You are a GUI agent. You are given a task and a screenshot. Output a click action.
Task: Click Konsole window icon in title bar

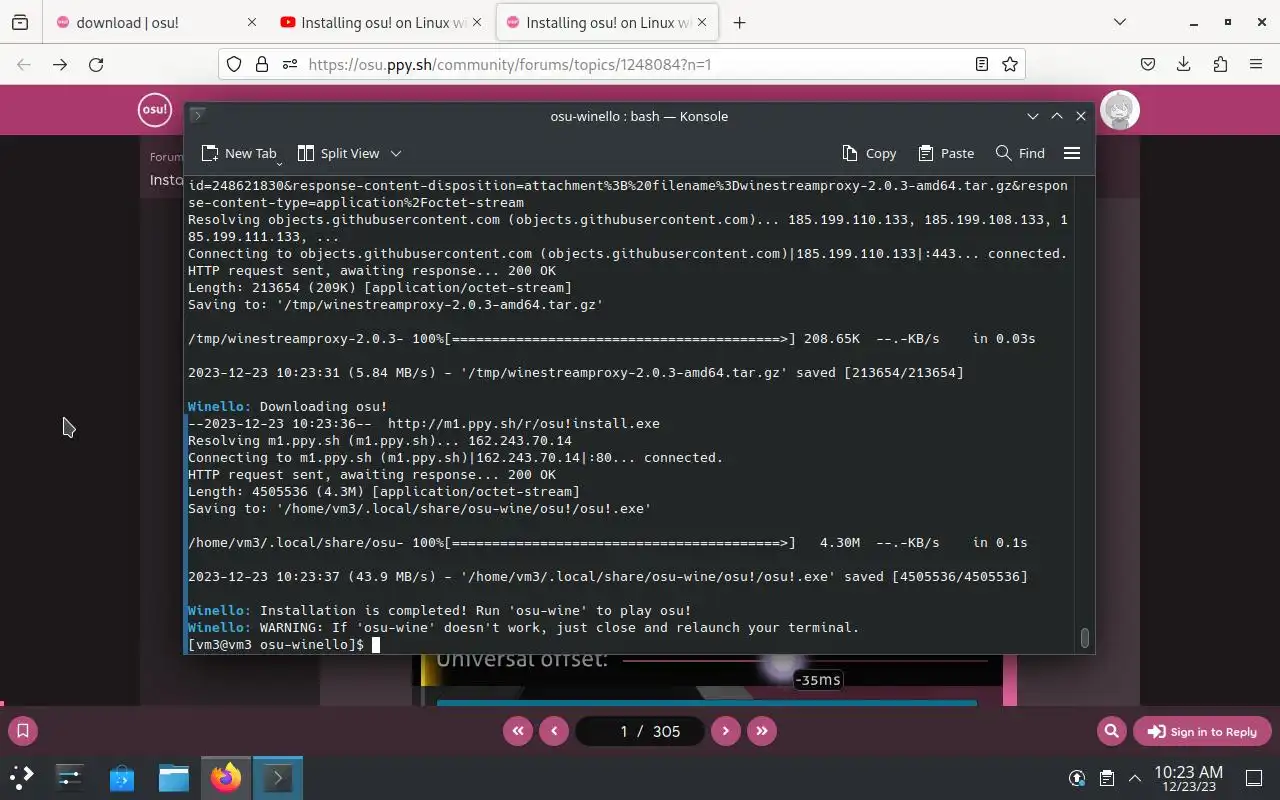click(x=198, y=116)
